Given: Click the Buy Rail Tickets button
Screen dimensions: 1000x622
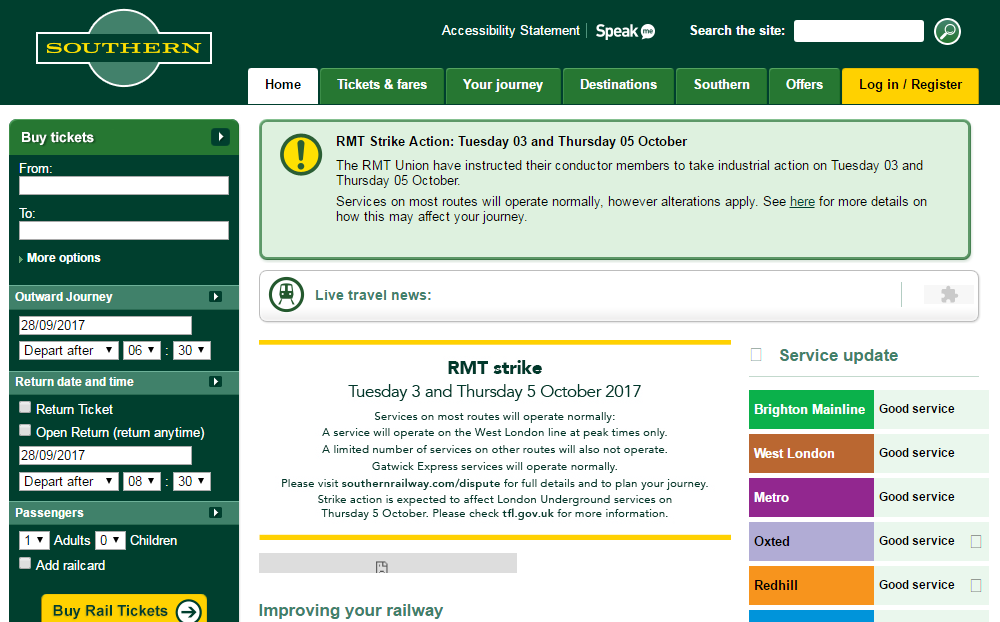Looking at the screenshot, I should coord(124,610).
